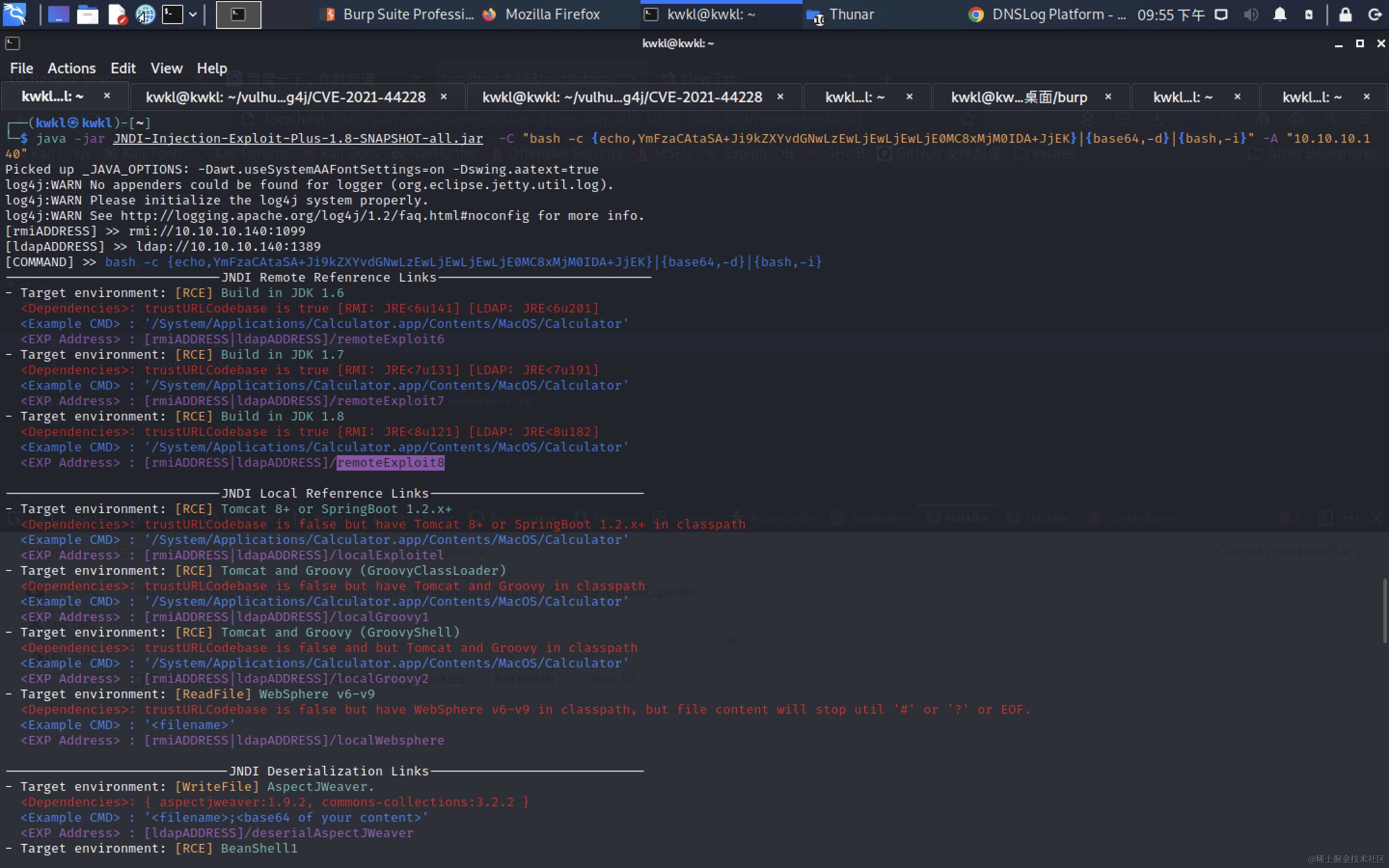Click the terminal vertical scrollbar
This screenshot has height=868, width=1389.
[x=1384, y=611]
